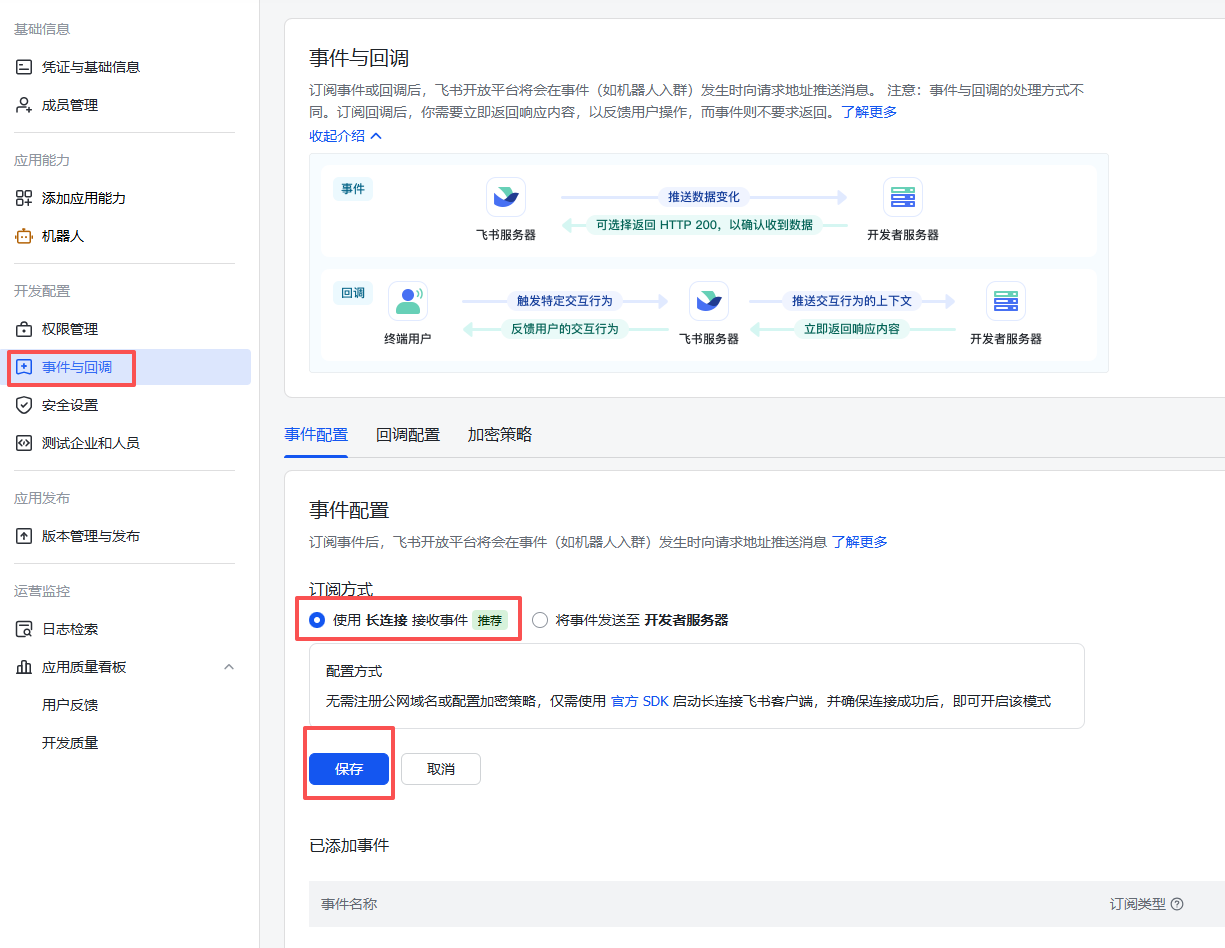1225x948 pixels.
Task: Navigate to 测试企业和人员
Action: [92, 442]
